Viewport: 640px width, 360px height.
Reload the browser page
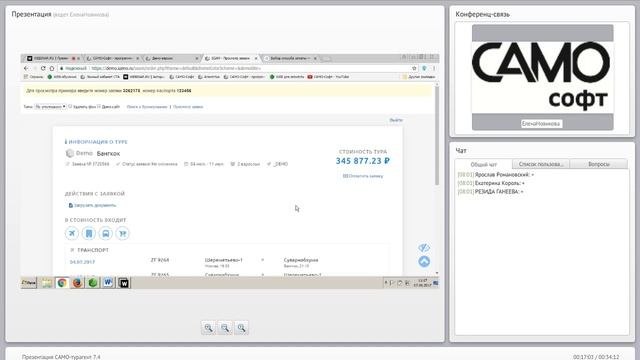coord(43,68)
